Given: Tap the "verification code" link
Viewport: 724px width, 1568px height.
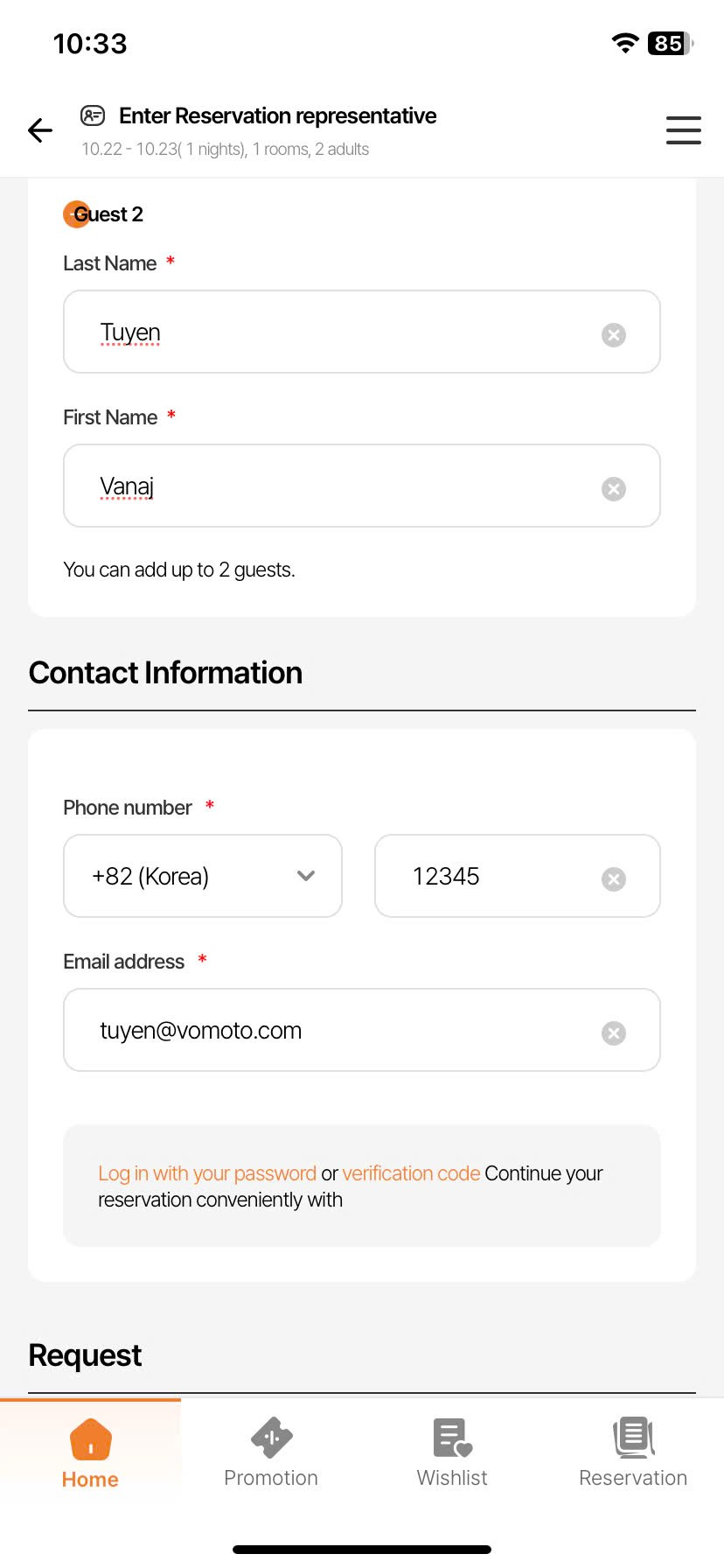Looking at the screenshot, I should coord(411,1173).
